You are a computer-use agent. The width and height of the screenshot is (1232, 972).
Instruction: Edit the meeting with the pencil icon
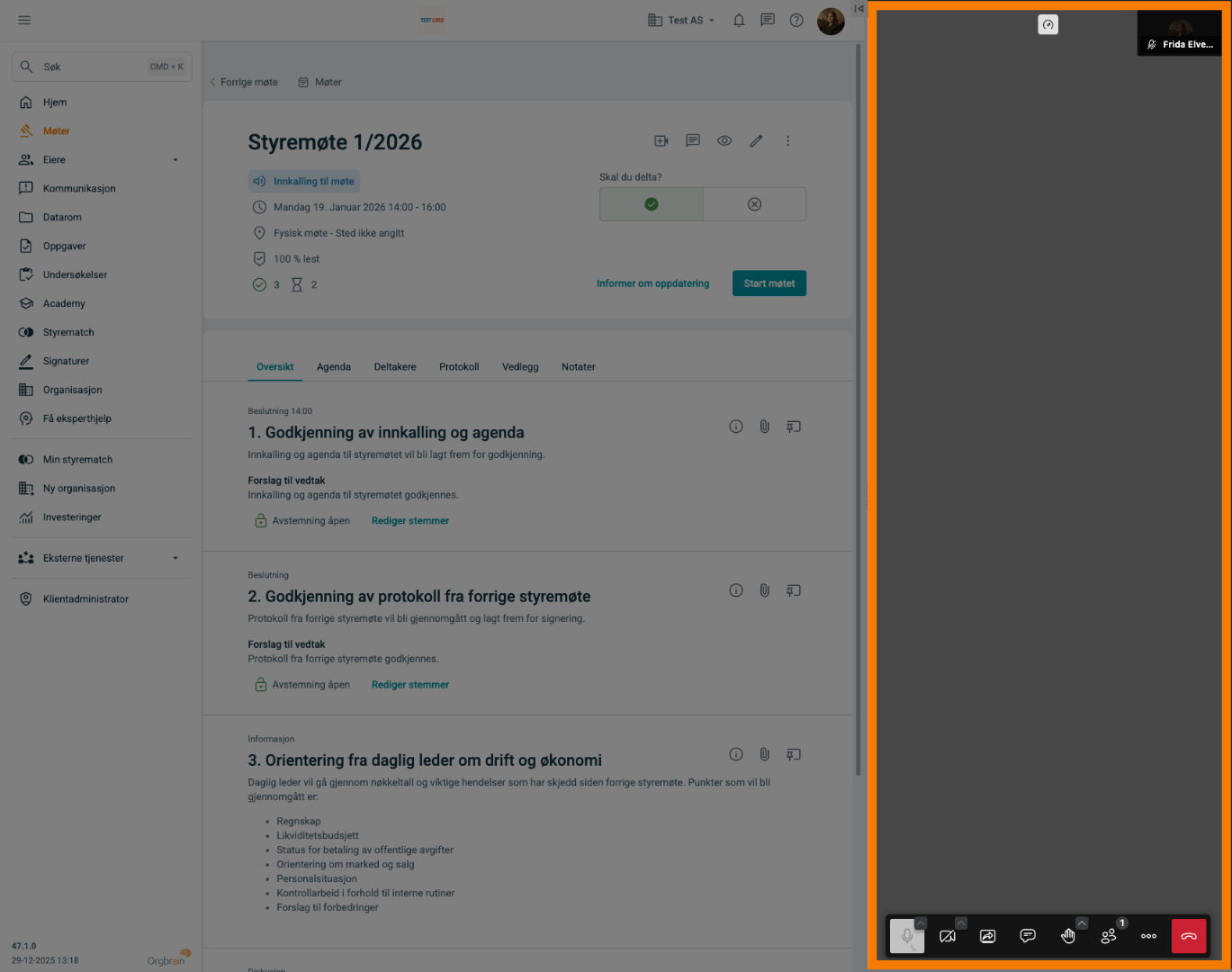[756, 141]
